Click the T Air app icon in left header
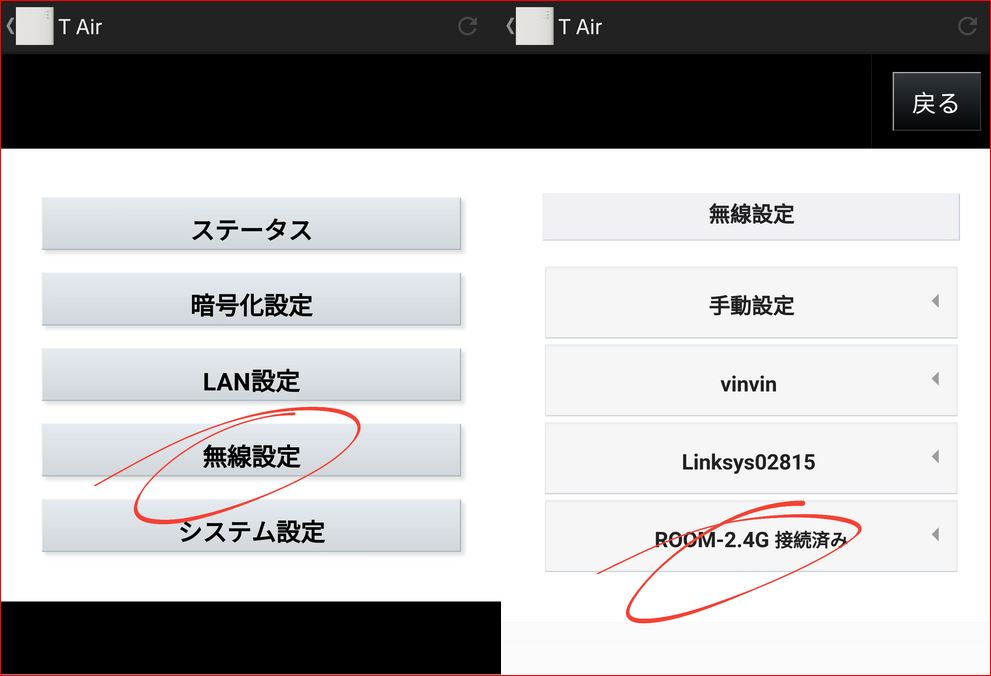Image resolution: width=991 pixels, height=676 pixels. pos(35,26)
